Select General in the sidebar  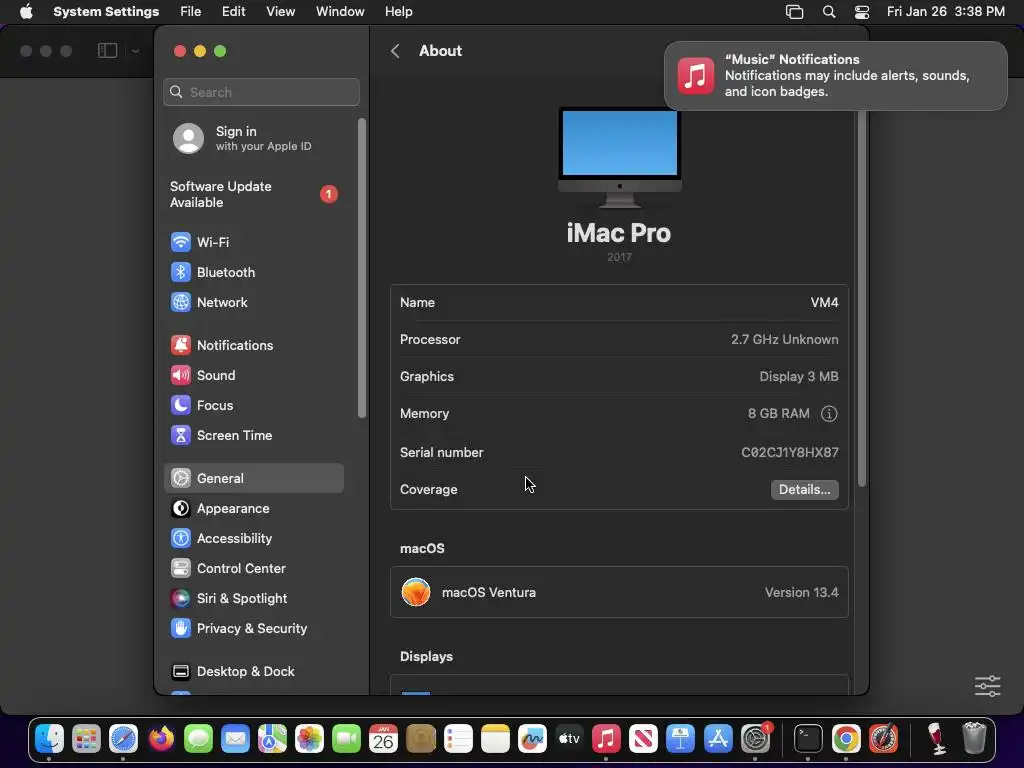(253, 478)
